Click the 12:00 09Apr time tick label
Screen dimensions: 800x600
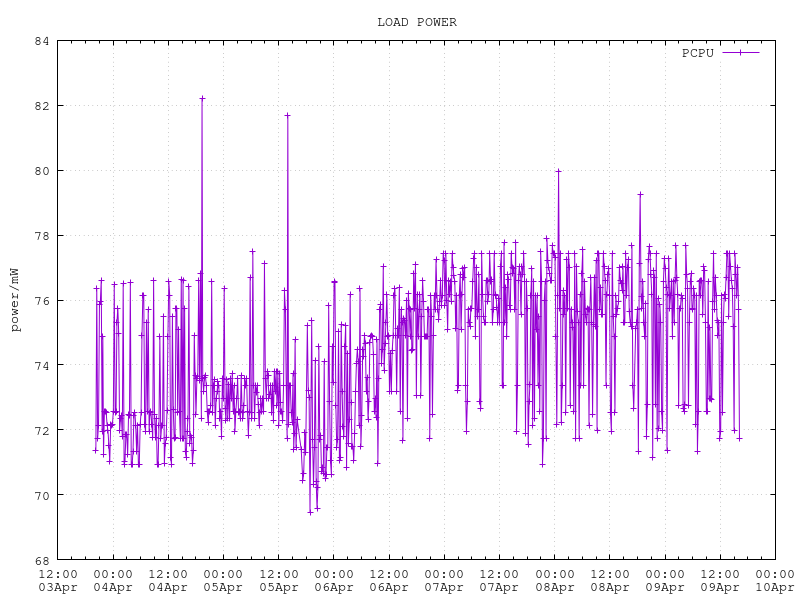pos(719,580)
